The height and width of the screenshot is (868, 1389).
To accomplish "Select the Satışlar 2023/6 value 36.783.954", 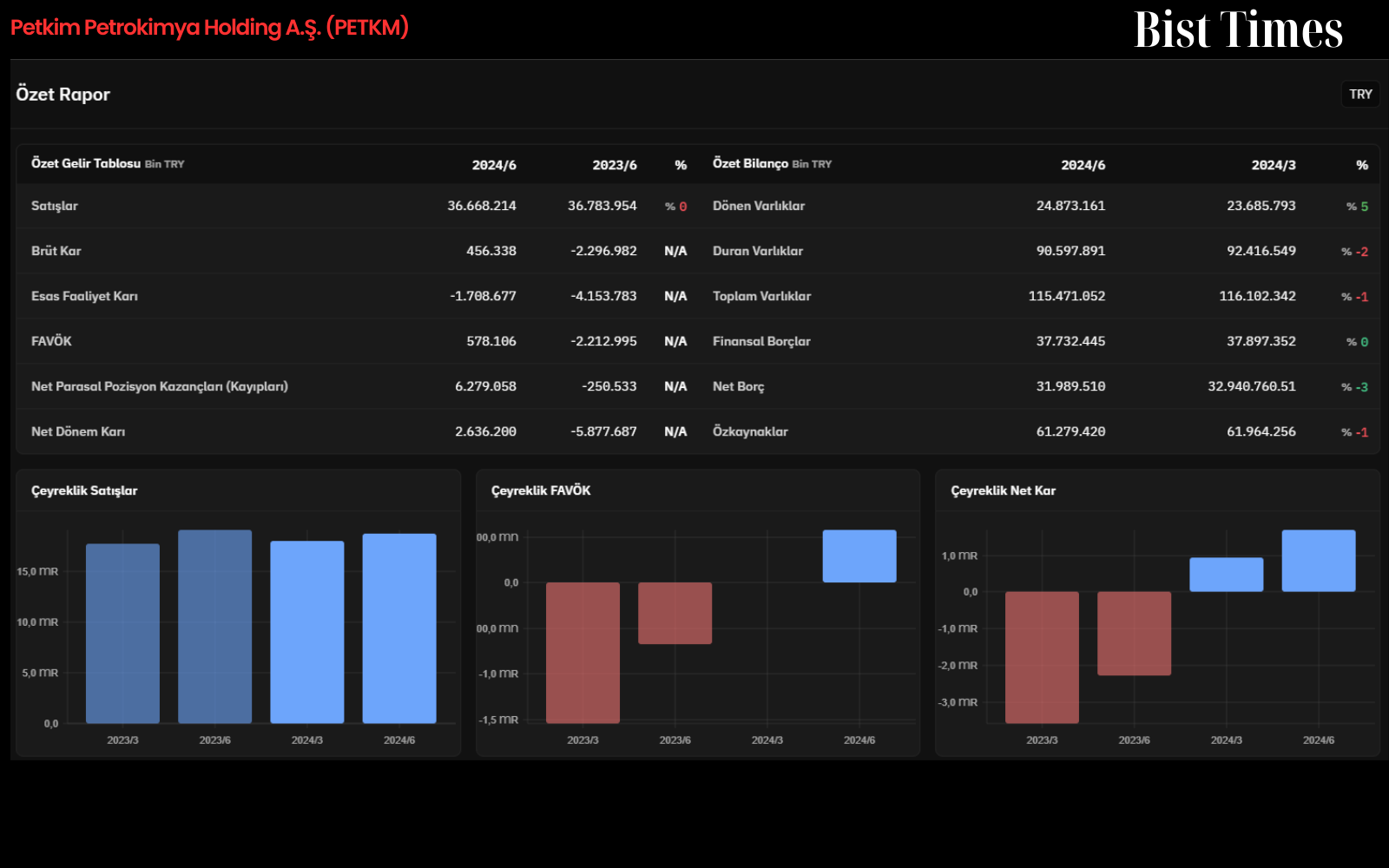I will (x=602, y=206).
